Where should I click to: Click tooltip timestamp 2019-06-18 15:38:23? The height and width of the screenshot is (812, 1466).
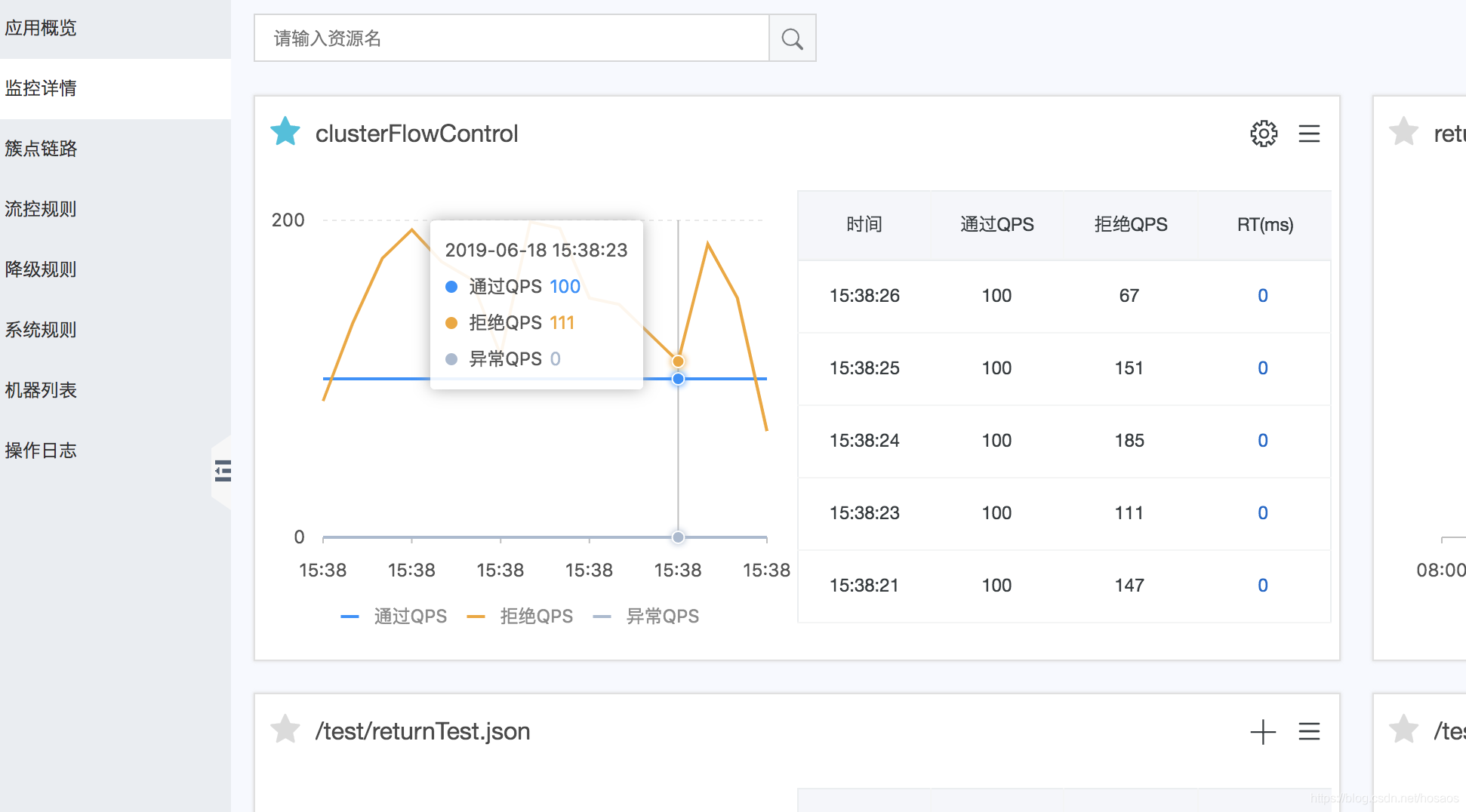pyautogui.click(x=536, y=251)
